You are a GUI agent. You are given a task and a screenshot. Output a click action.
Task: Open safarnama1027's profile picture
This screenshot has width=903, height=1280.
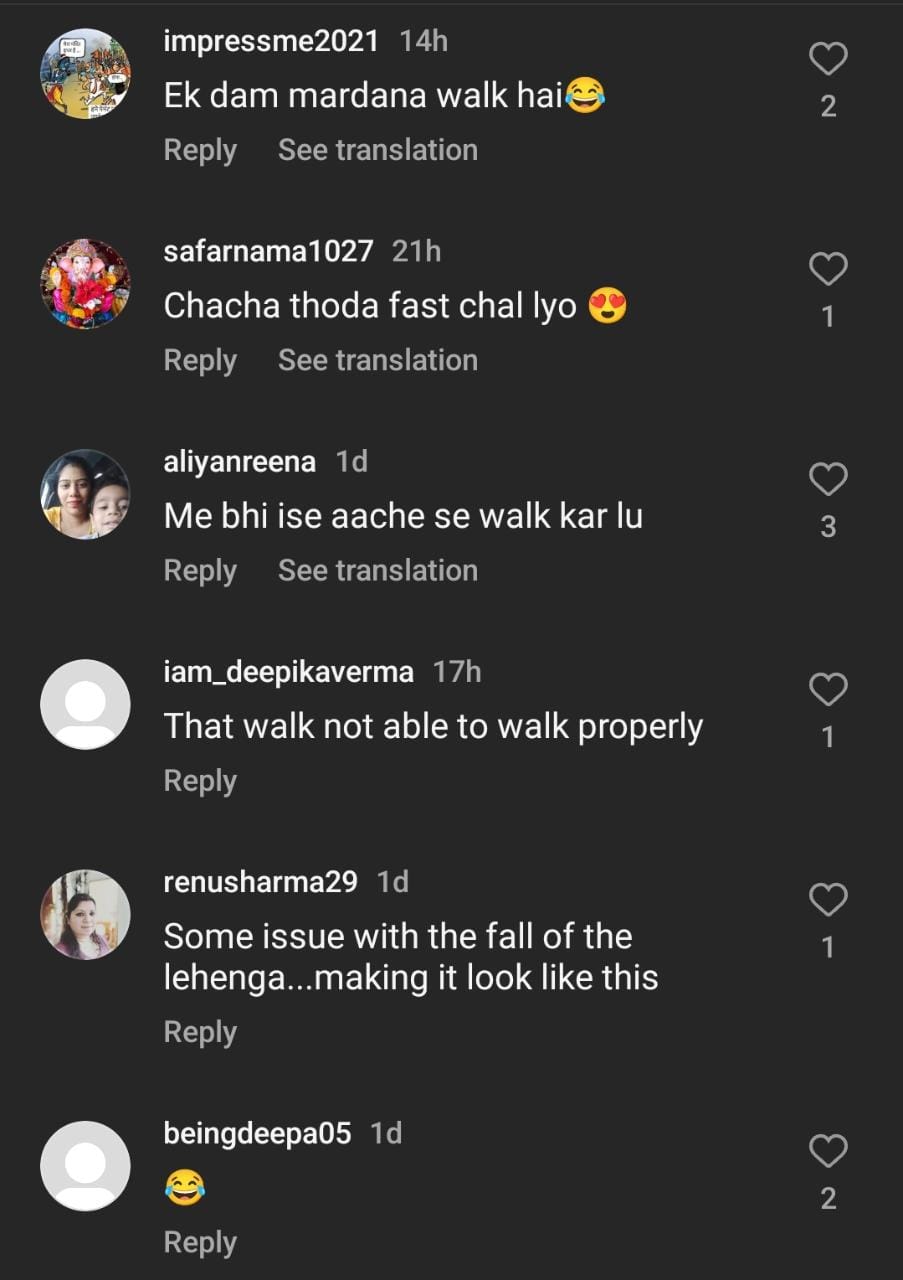coord(85,284)
